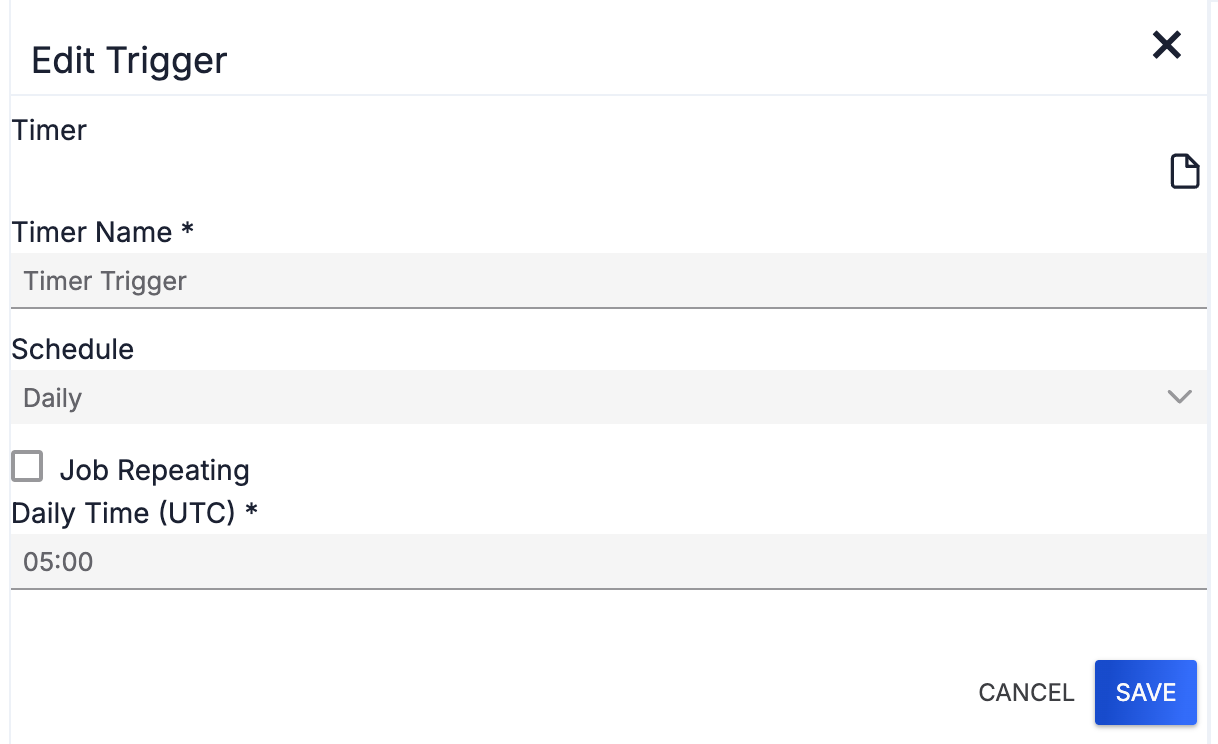Click the dismiss cross in the dialog header
Screen dimensions: 1218x744
(x=1166, y=45)
